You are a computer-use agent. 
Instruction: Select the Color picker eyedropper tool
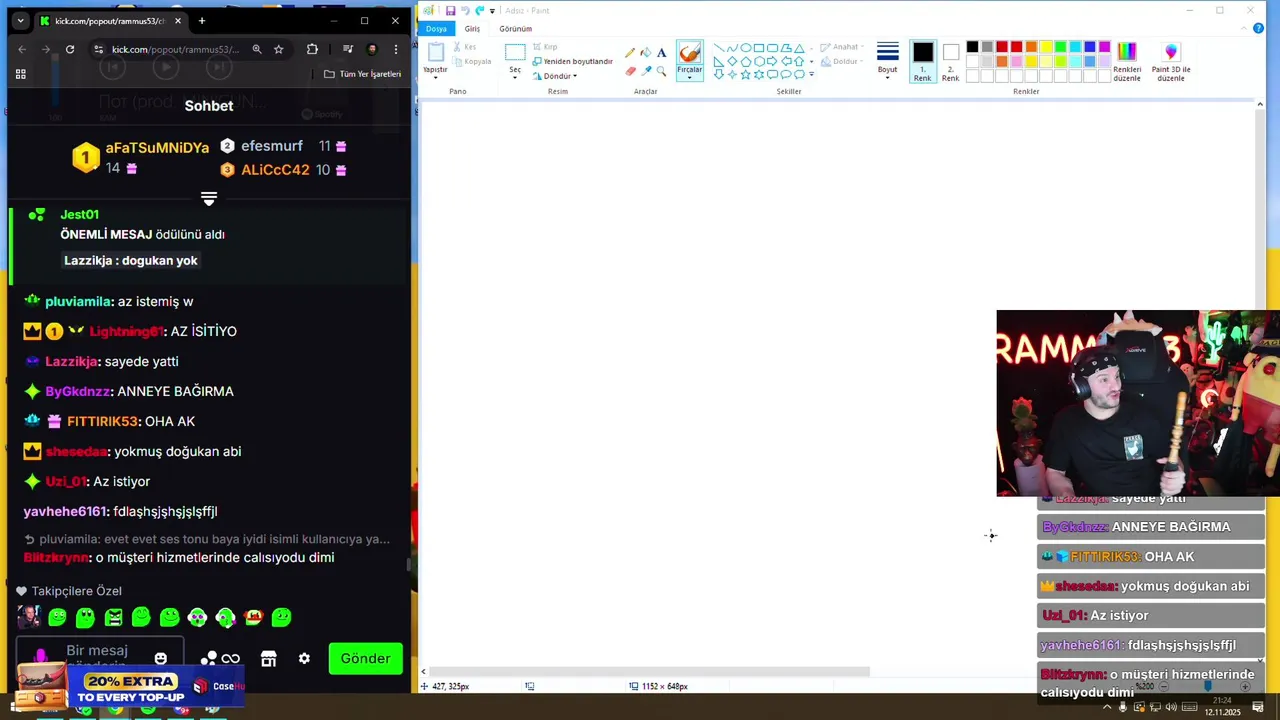[645, 71]
